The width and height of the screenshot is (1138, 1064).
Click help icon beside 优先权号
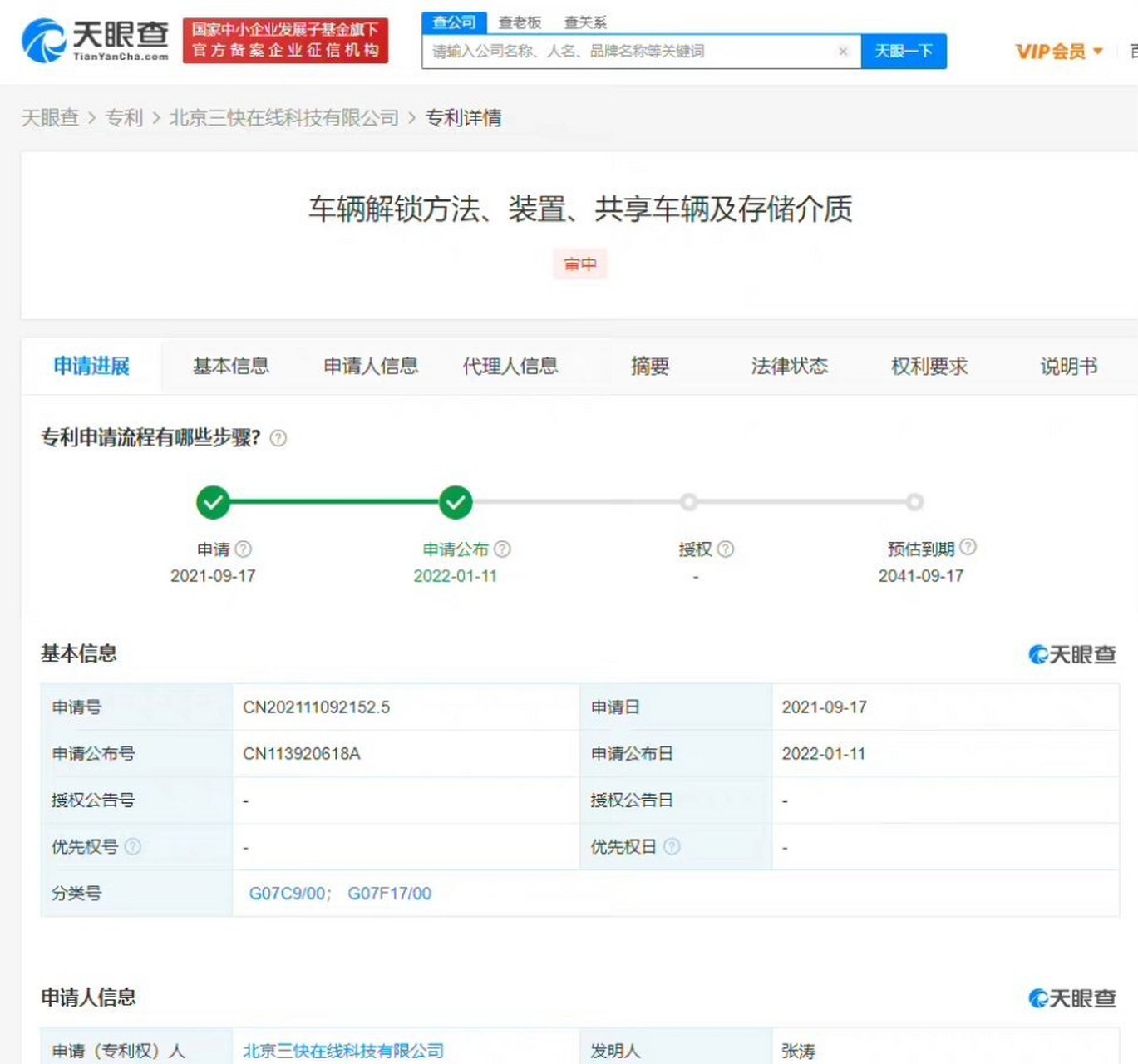tap(132, 846)
